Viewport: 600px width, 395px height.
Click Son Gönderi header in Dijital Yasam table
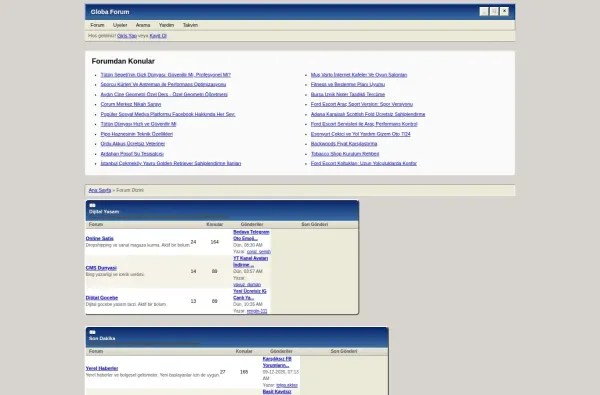(x=315, y=224)
